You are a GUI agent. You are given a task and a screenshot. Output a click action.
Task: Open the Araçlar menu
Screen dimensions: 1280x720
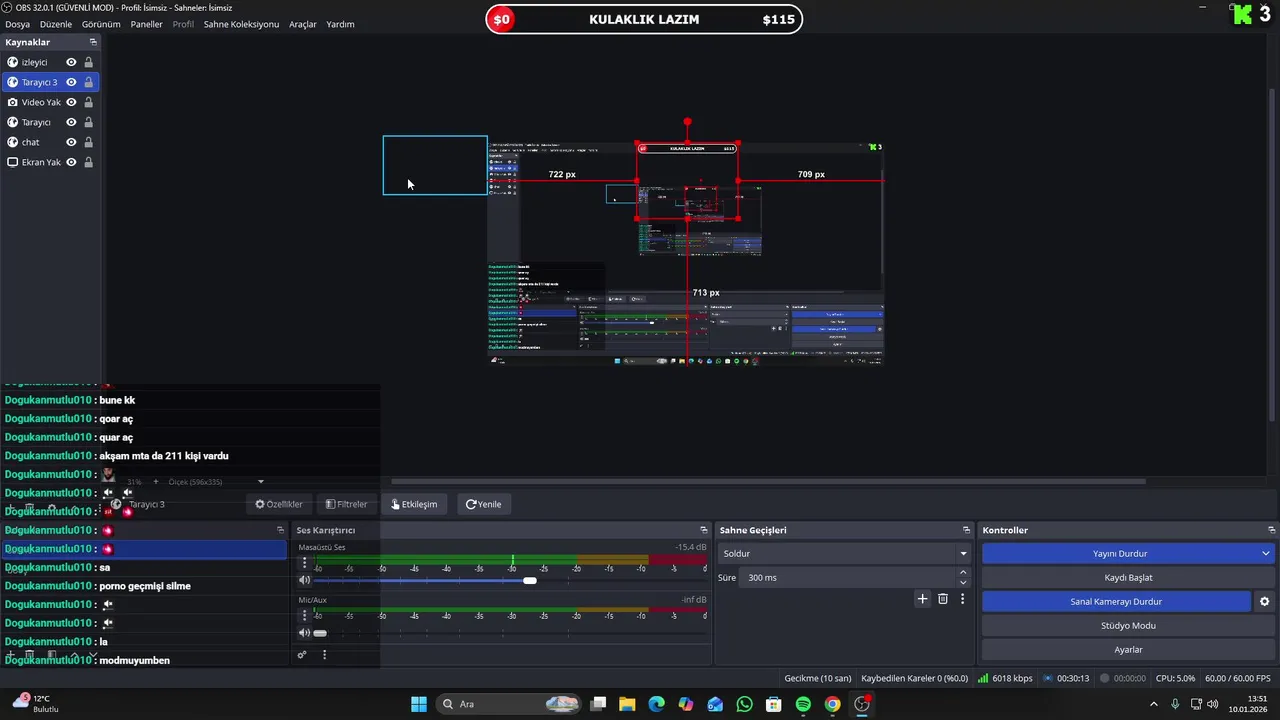pyautogui.click(x=303, y=24)
